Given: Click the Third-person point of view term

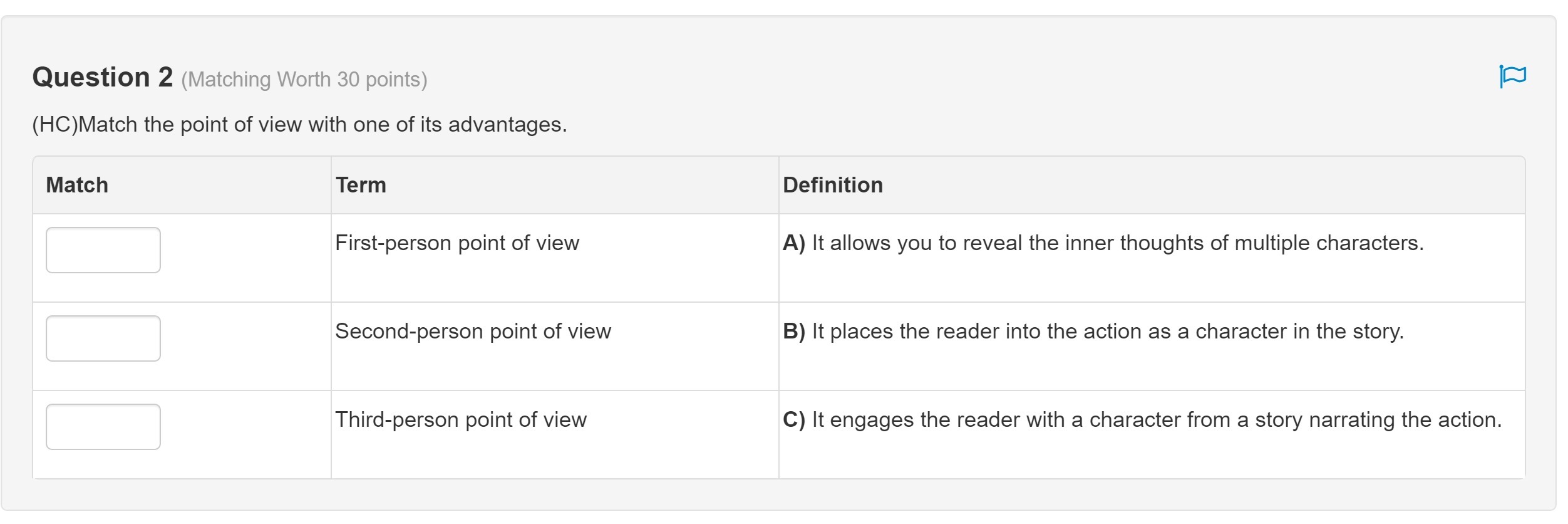Looking at the screenshot, I should 461,419.
